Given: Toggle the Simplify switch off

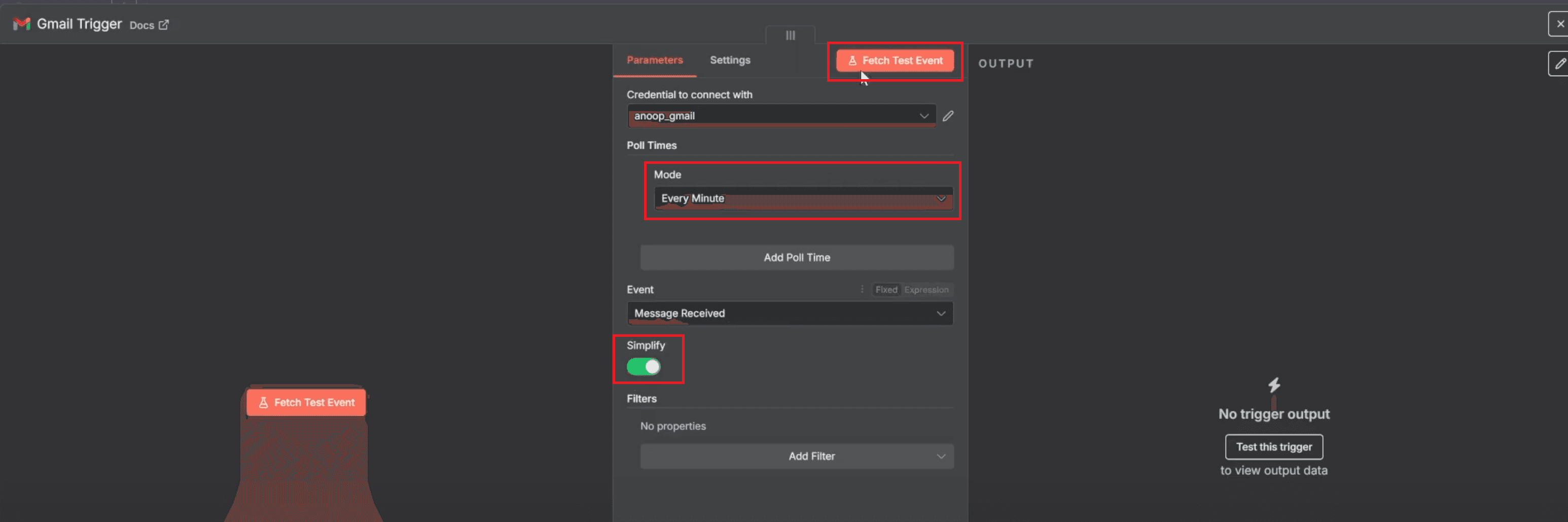Looking at the screenshot, I should [x=644, y=367].
